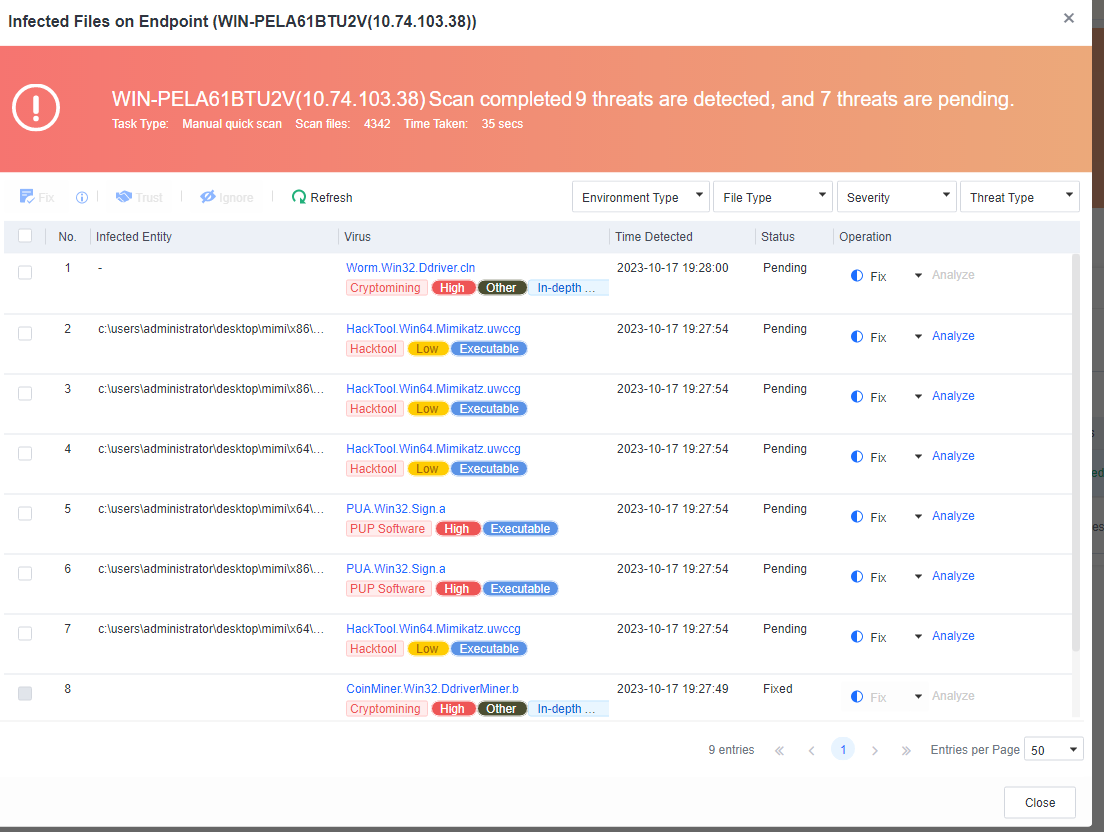Expand the Fix options arrow for row 3
This screenshot has width=1104, height=832.
[918, 396]
